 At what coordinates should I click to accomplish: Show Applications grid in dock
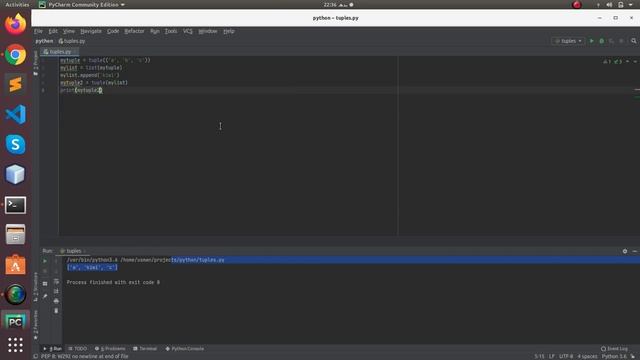coord(16,345)
